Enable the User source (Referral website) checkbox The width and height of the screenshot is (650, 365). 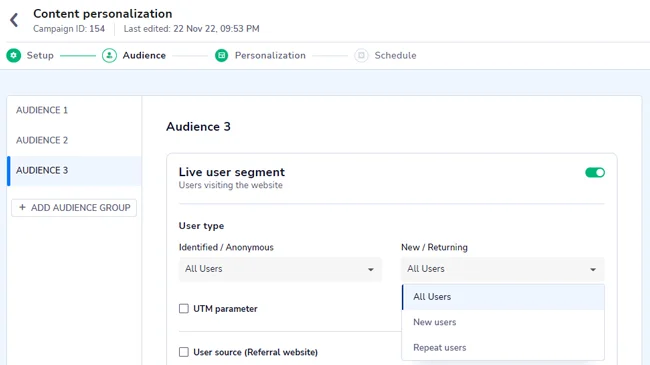184,352
